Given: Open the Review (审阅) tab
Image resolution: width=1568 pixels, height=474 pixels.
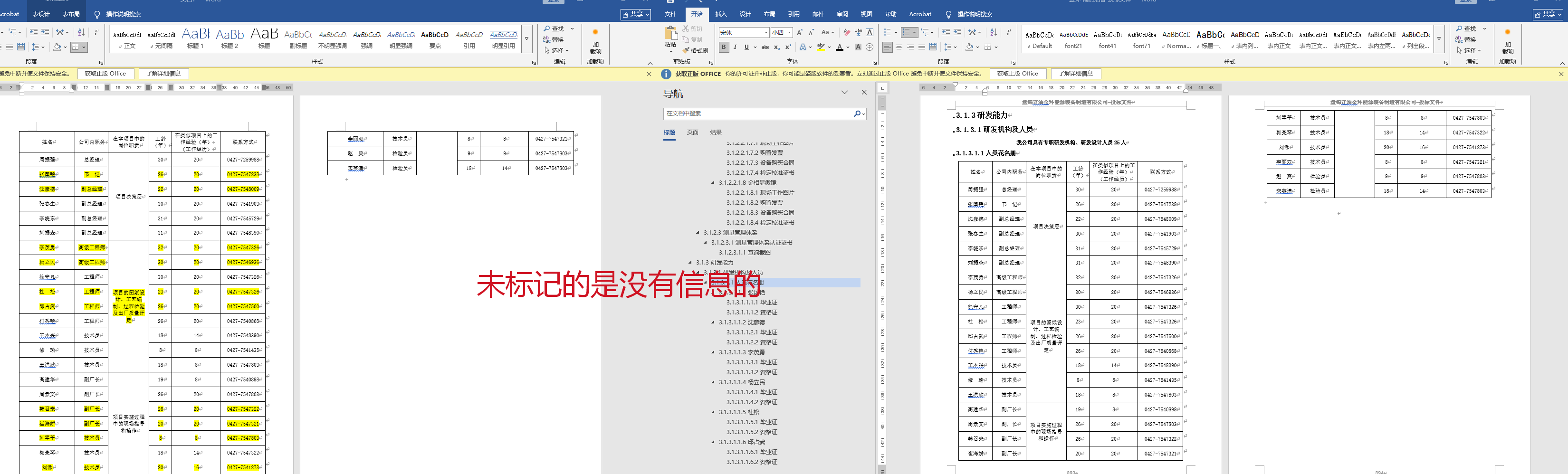Looking at the screenshot, I should (x=842, y=14).
